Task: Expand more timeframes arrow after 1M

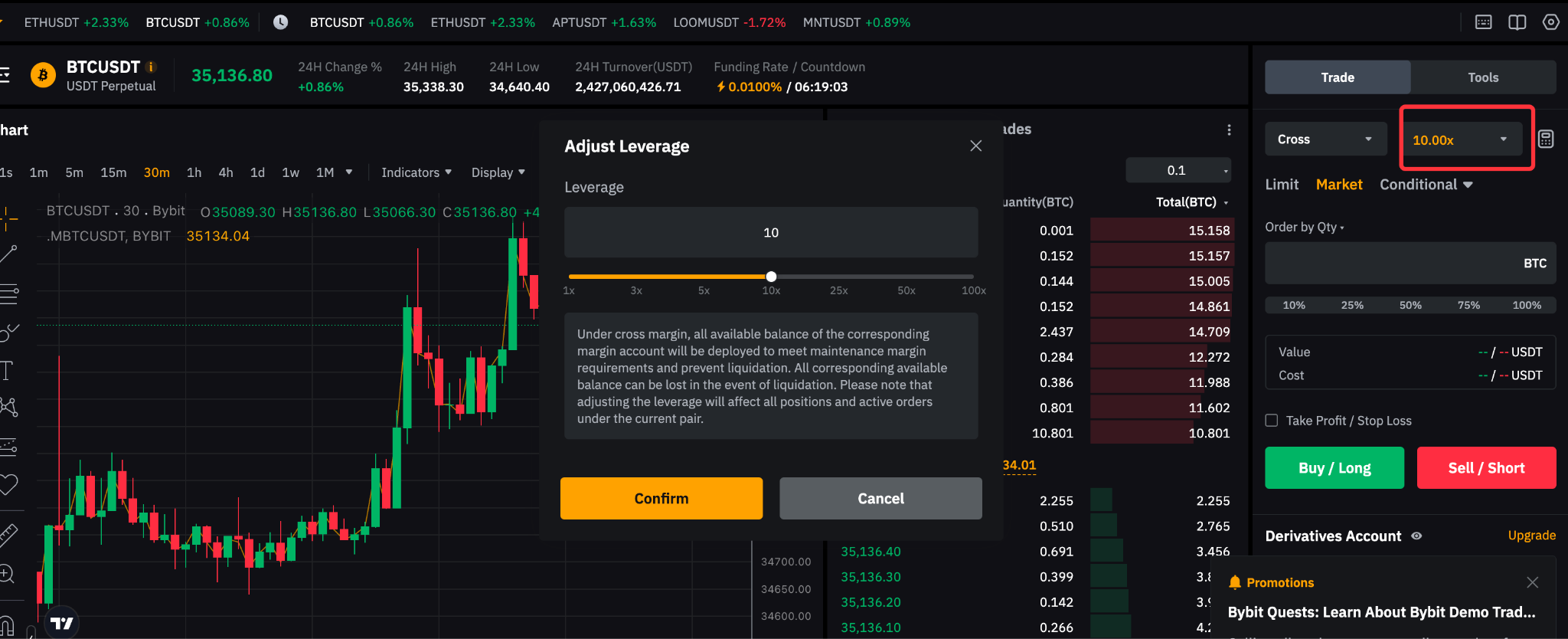Action: [349, 172]
